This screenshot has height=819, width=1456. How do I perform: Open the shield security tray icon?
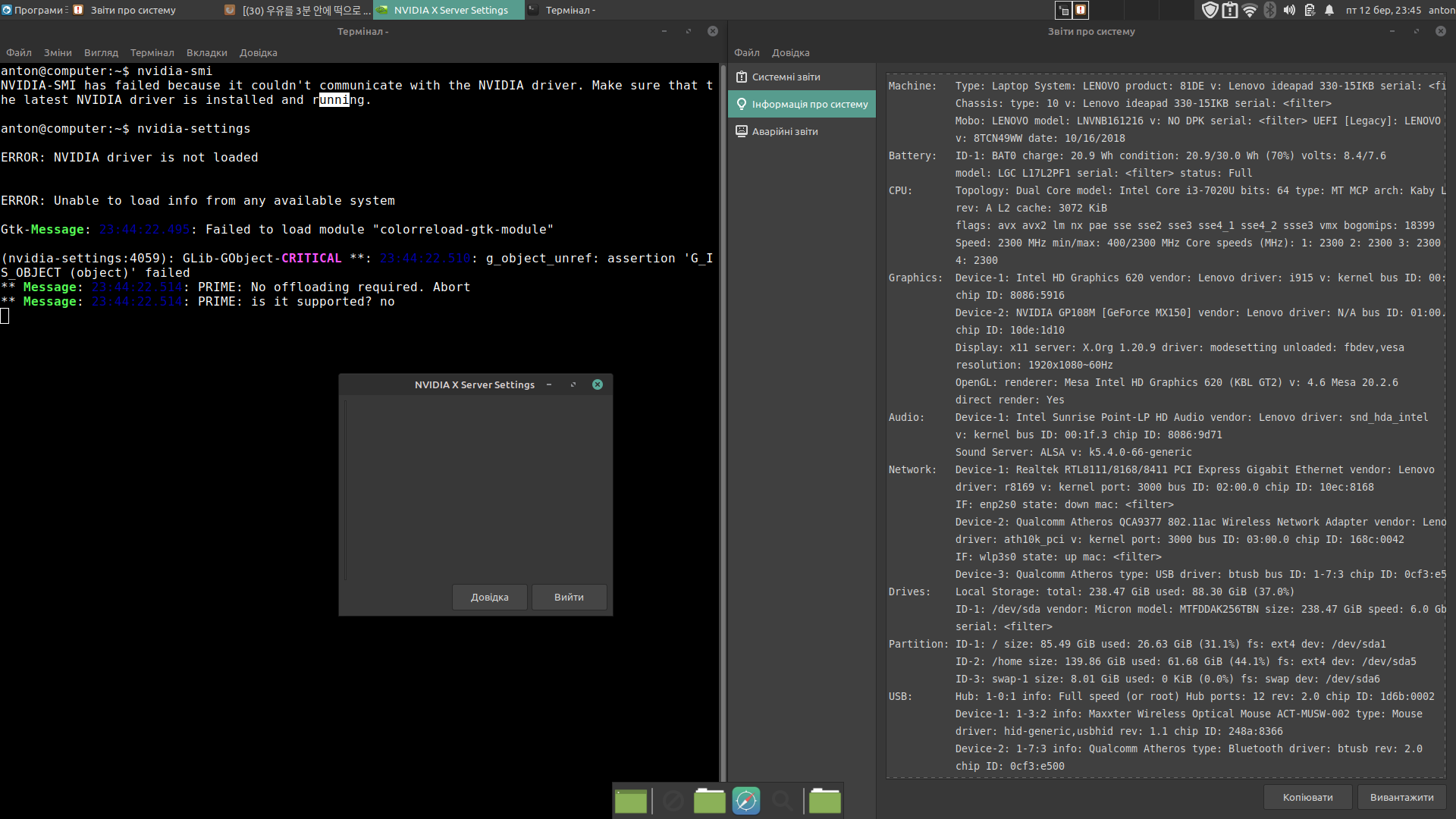(x=1210, y=10)
